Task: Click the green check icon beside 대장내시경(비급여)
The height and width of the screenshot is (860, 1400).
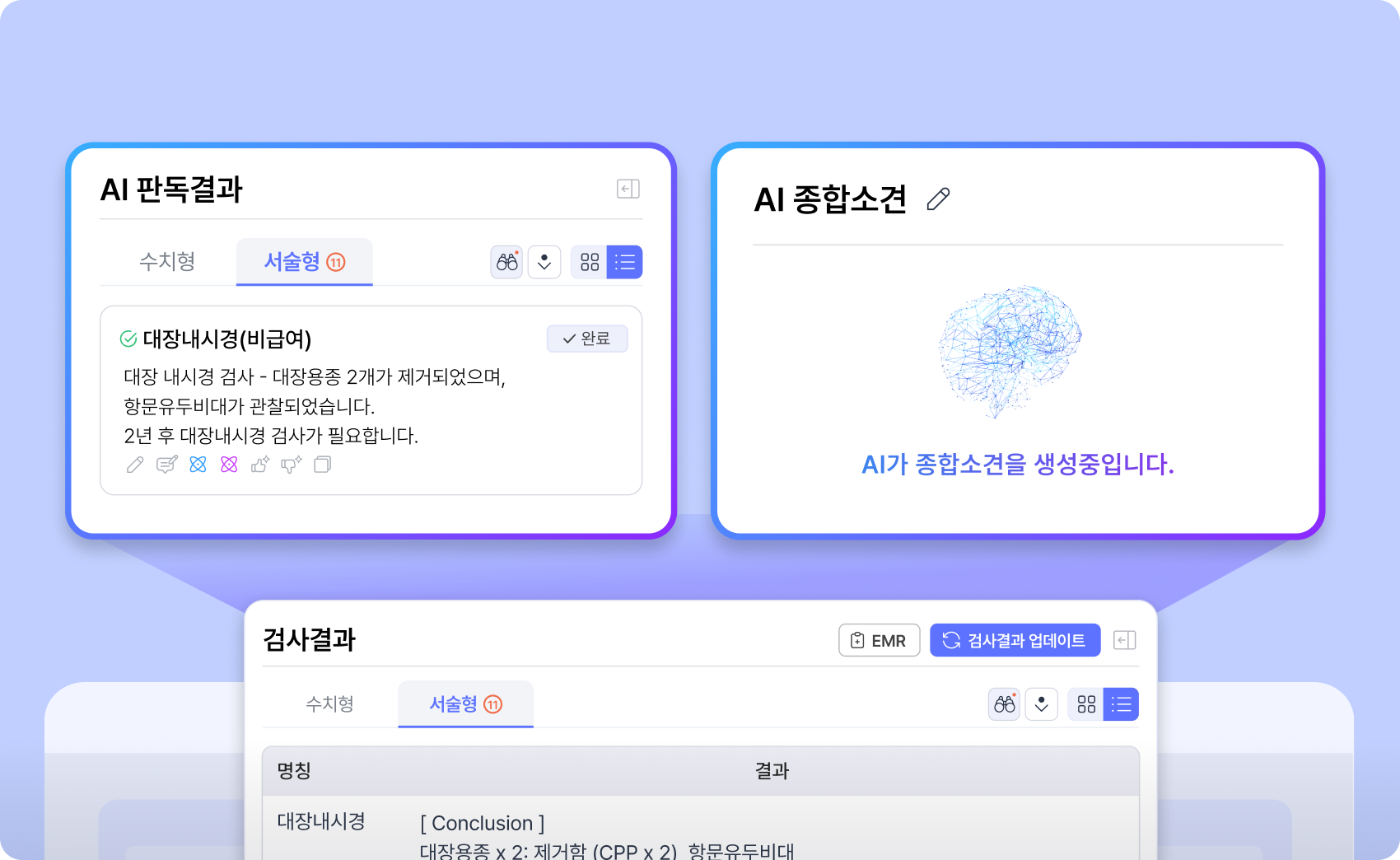Action: [128, 339]
